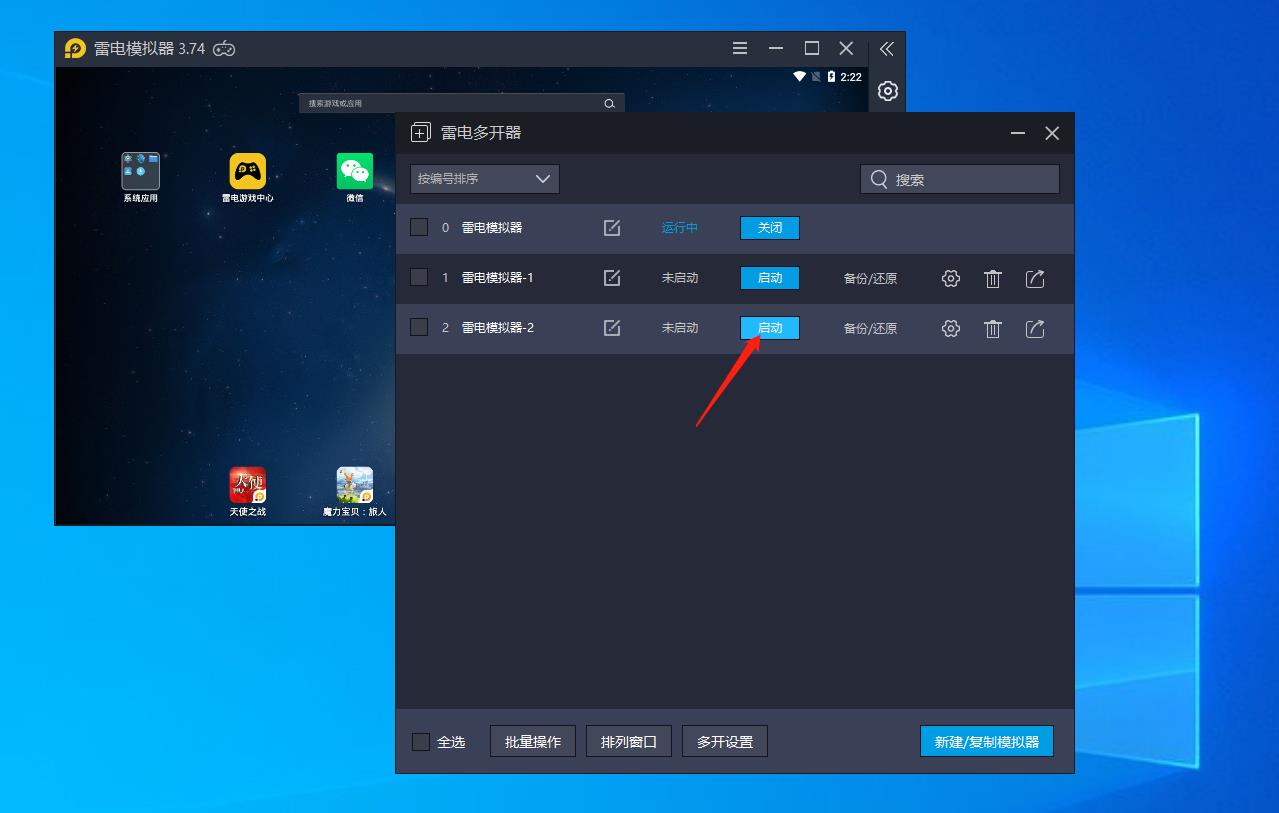Delete 雷电模拟器-1 with trash icon
The width and height of the screenshot is (1279, 813).
coord(993,279)
